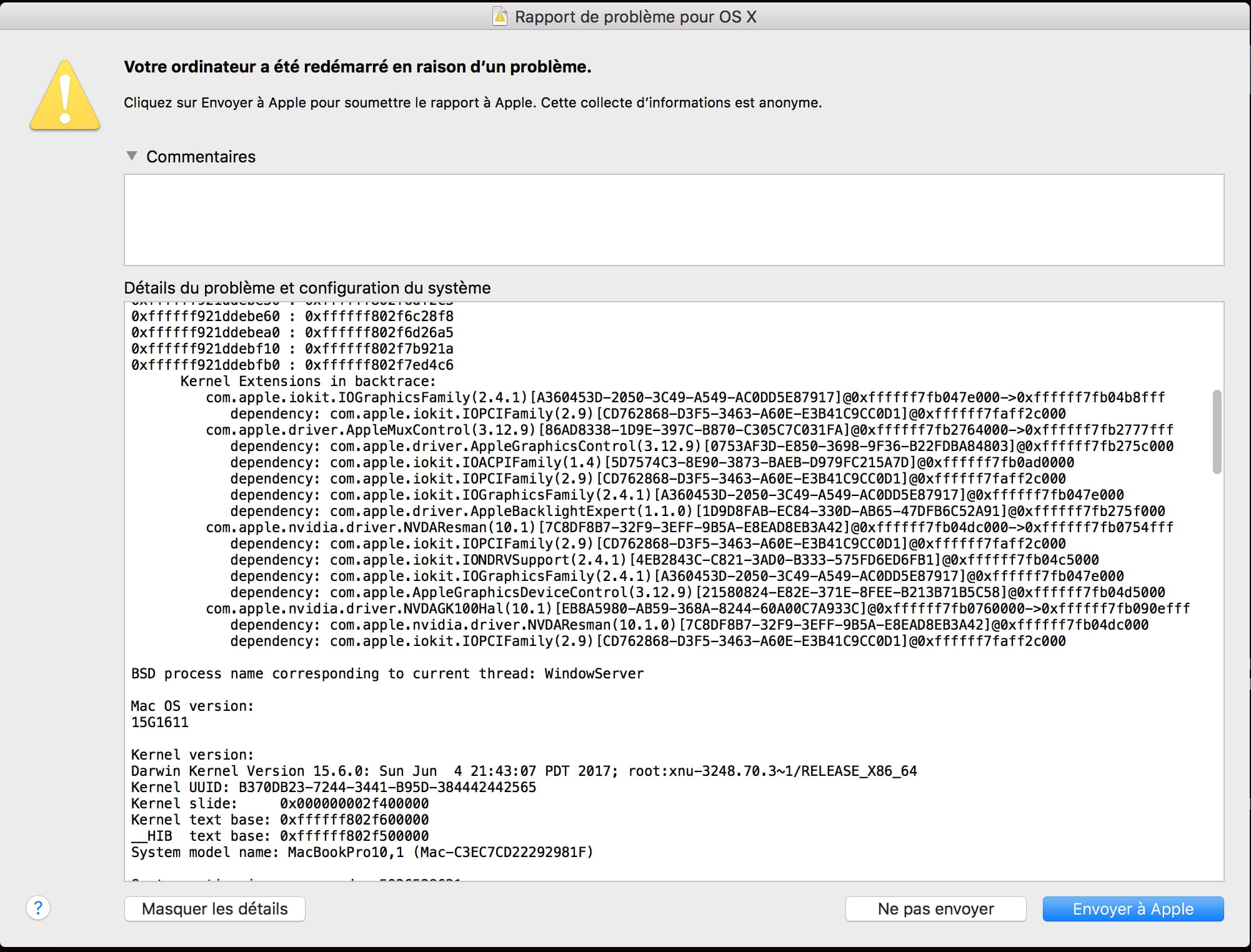Click the com.apple.driver.AppleMuxControl(3.12.9) line

(x=690, y=430)
